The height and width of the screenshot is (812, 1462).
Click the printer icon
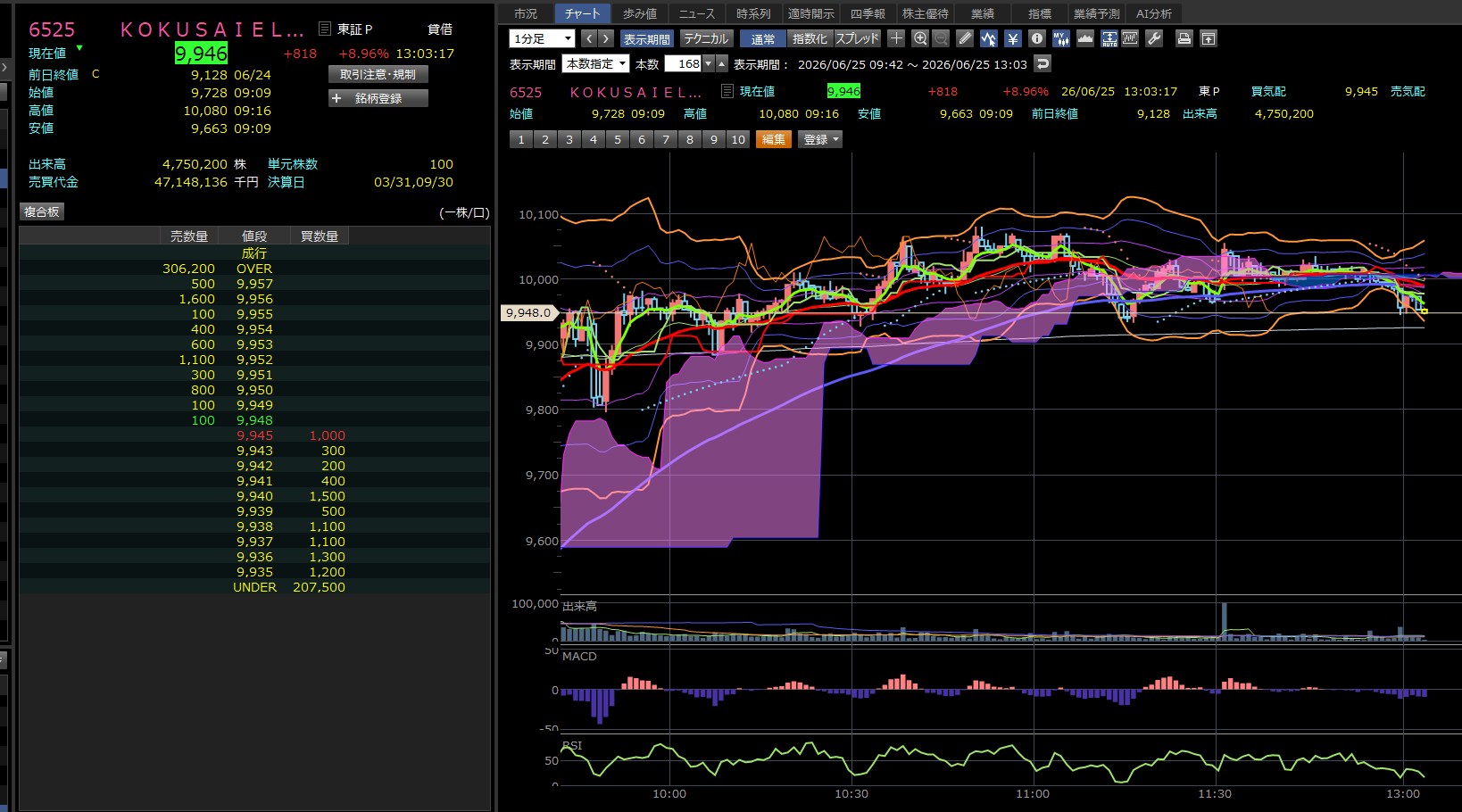(x=1184, y=38)
